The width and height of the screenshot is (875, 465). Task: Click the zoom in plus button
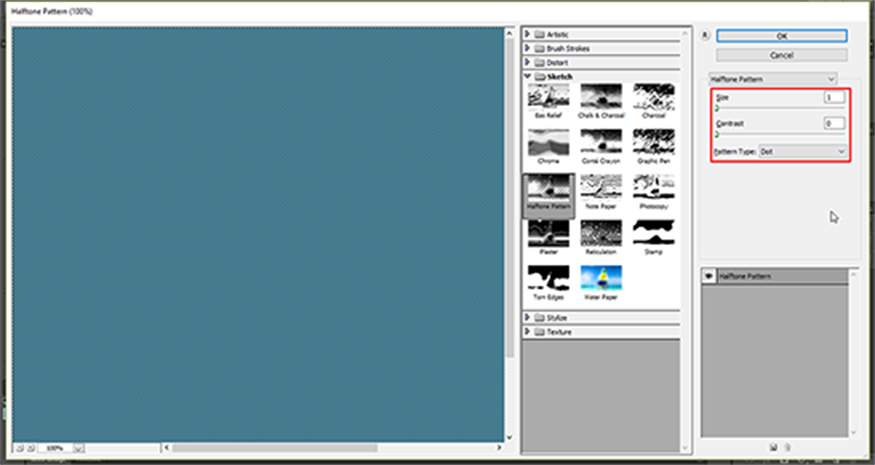(x=31, y=448)
